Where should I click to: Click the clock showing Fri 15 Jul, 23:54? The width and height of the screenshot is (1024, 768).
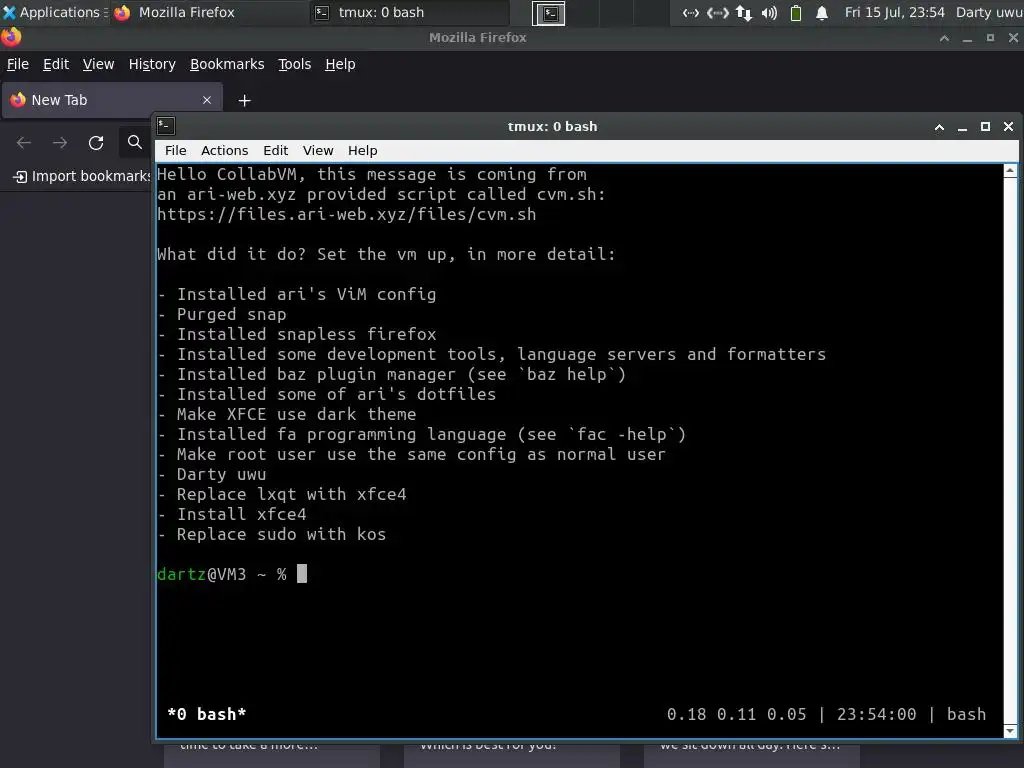[x=894, y=12]
